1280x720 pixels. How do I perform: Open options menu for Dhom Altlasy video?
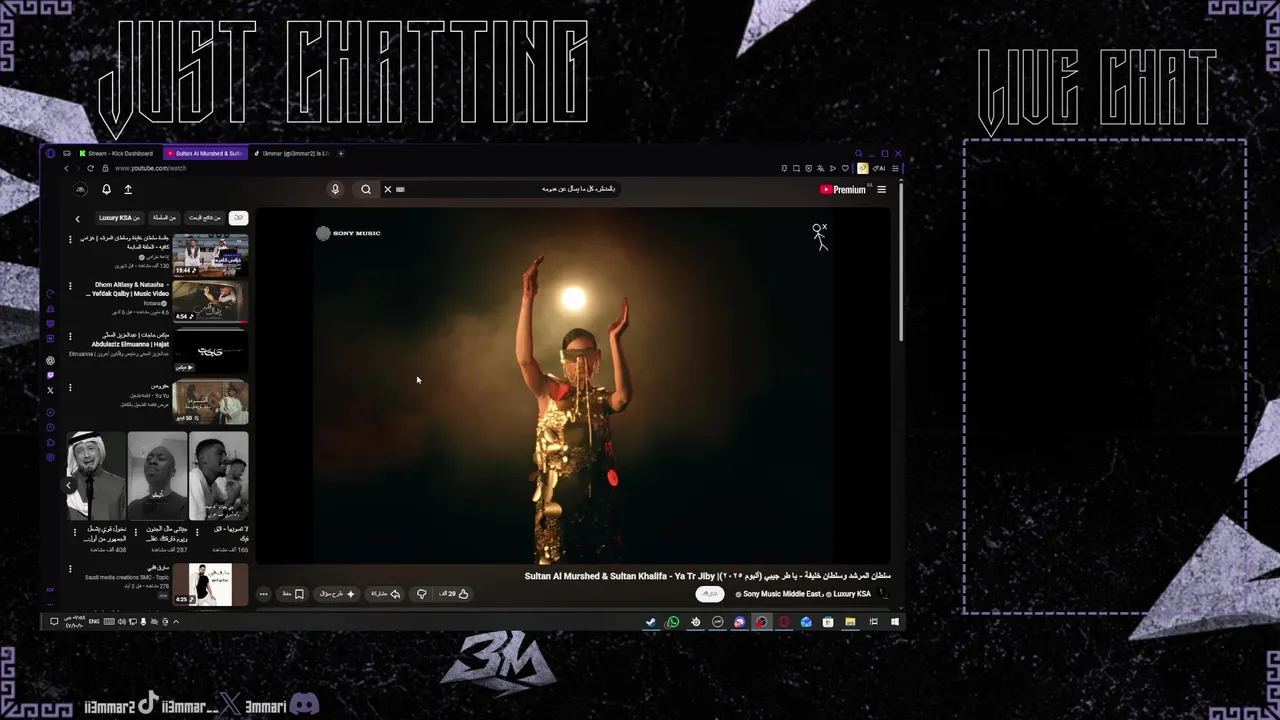coord(70,286)
